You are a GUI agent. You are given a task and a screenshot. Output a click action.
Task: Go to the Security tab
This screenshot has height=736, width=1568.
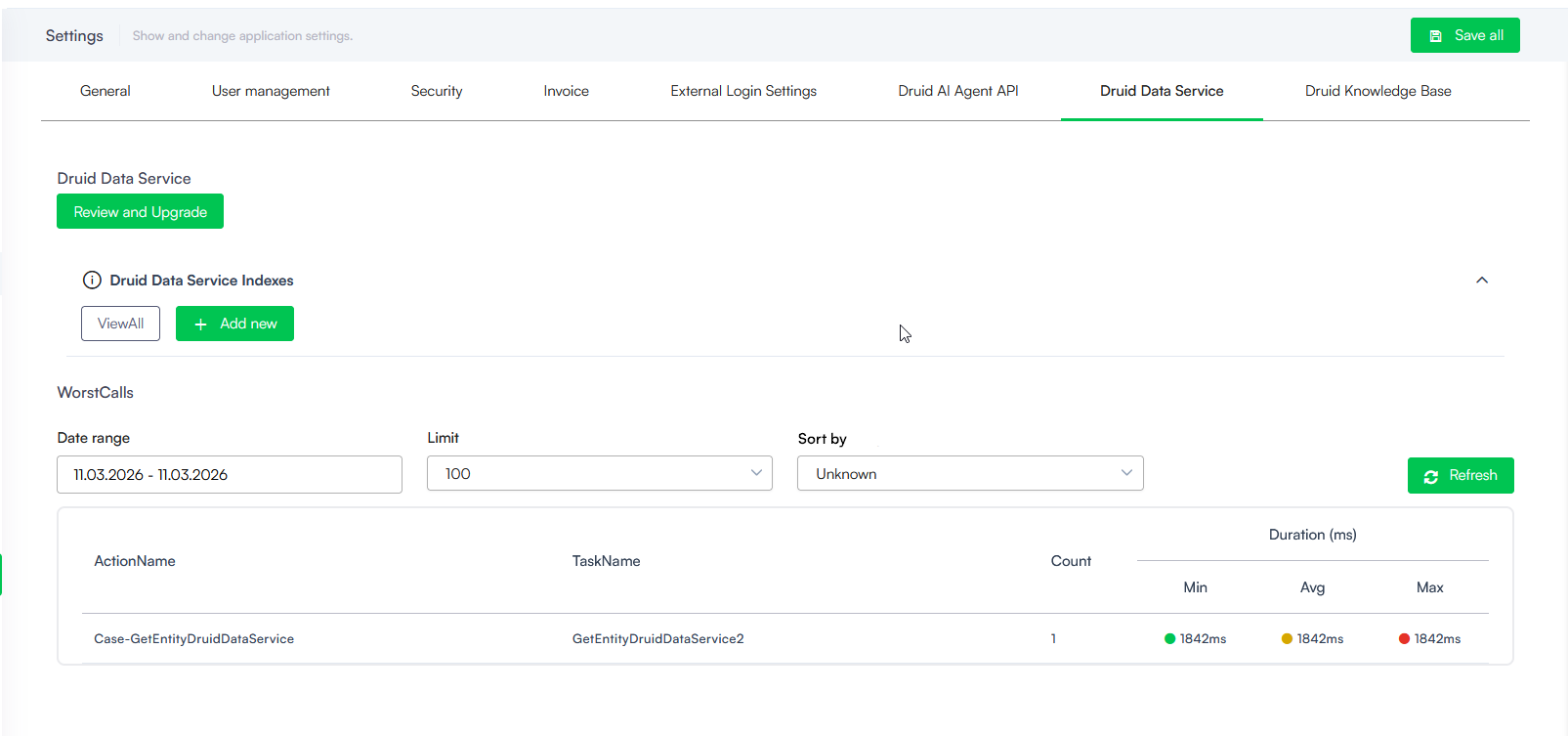(437, 91)
